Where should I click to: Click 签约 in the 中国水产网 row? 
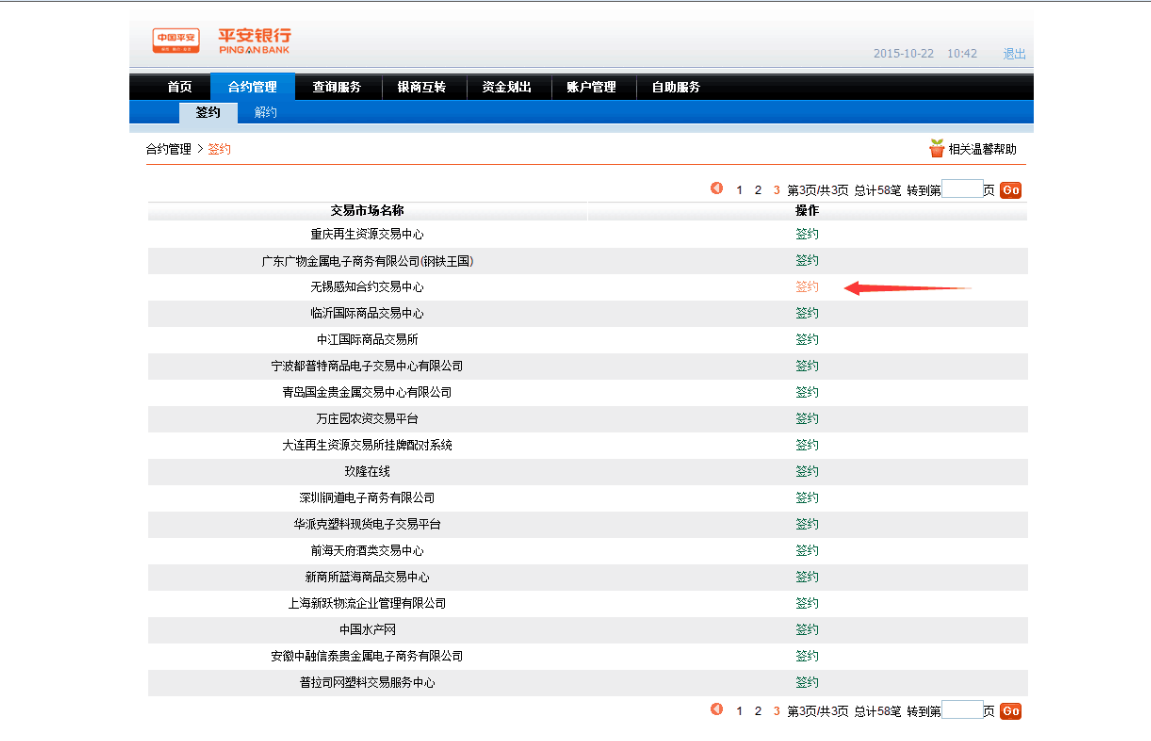point(807,629)
